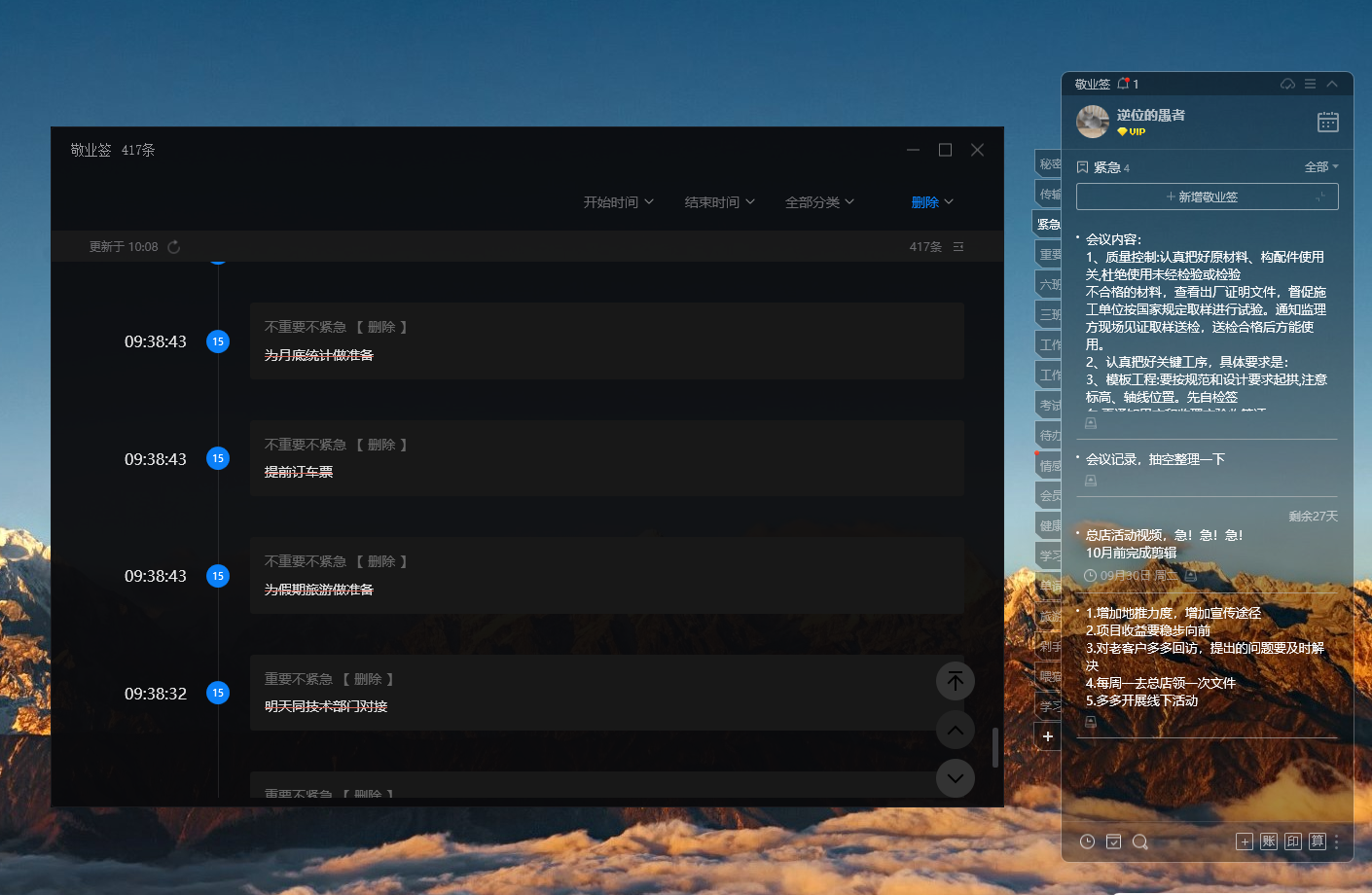The width and height of the screenshot is (1372, 895).
Task: Add a new category with the plus tab
Action: (x=1047, y=736)
